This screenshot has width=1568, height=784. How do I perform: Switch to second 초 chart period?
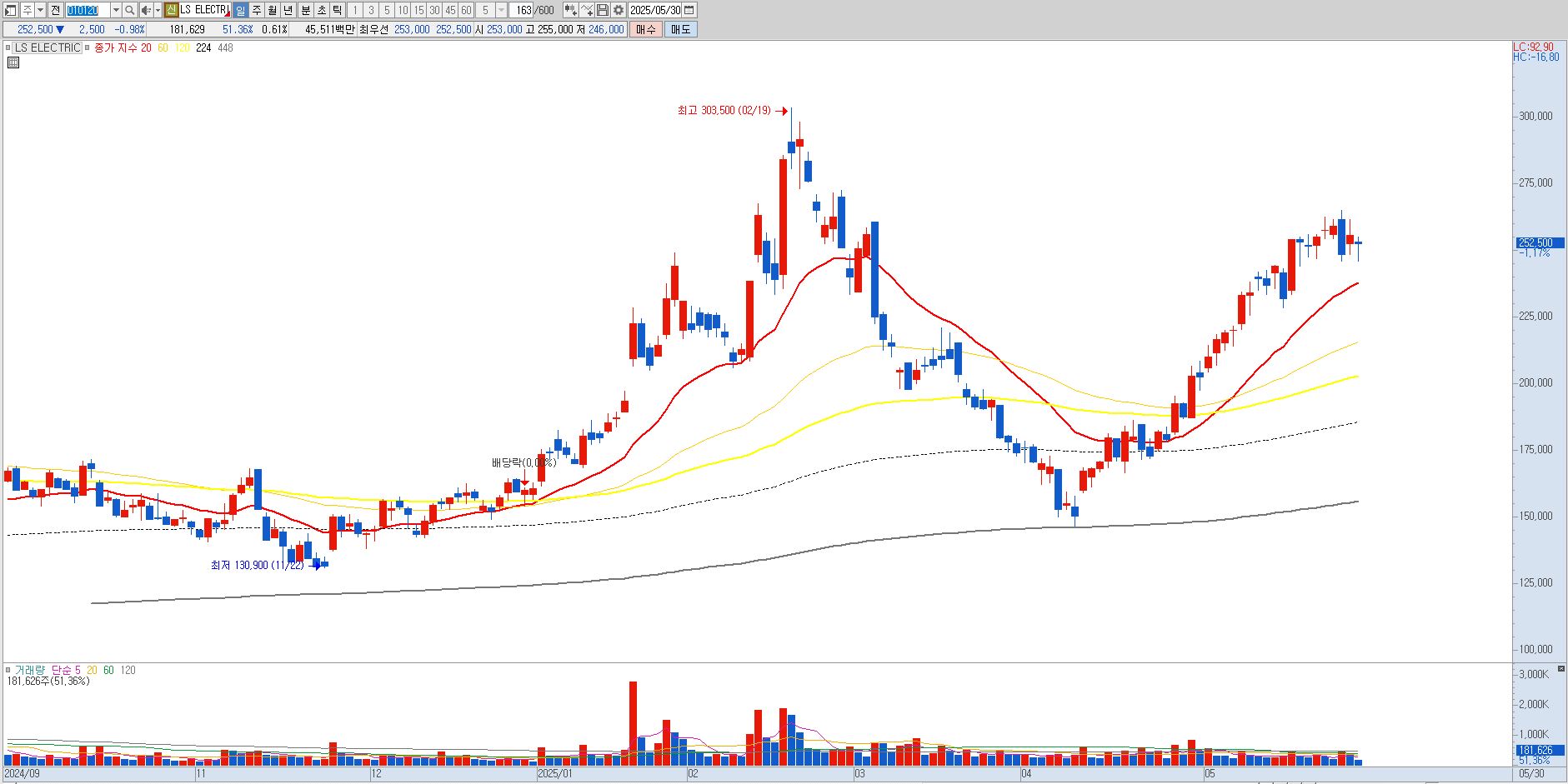(x=321, y=10)
